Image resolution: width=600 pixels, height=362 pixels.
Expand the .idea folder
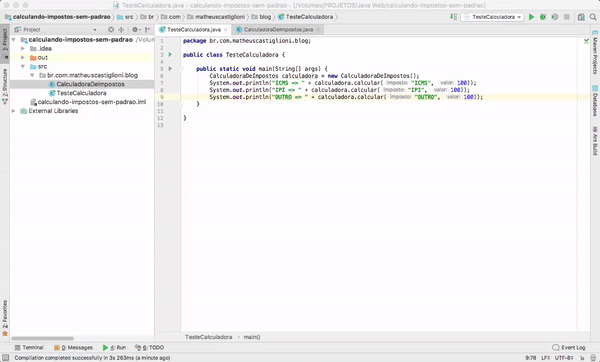tap(23, 49)
